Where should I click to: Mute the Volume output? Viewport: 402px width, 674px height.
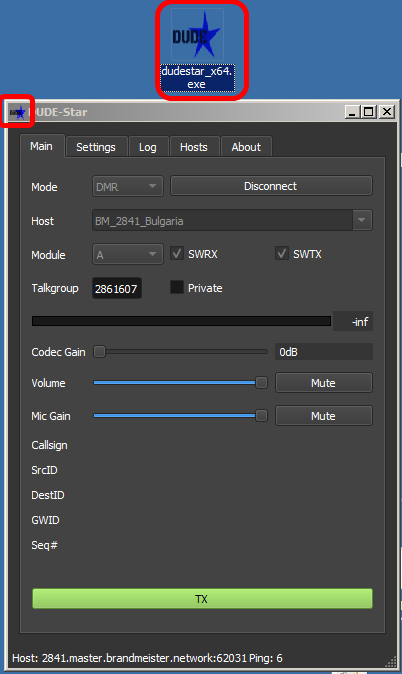click(324, 383)
